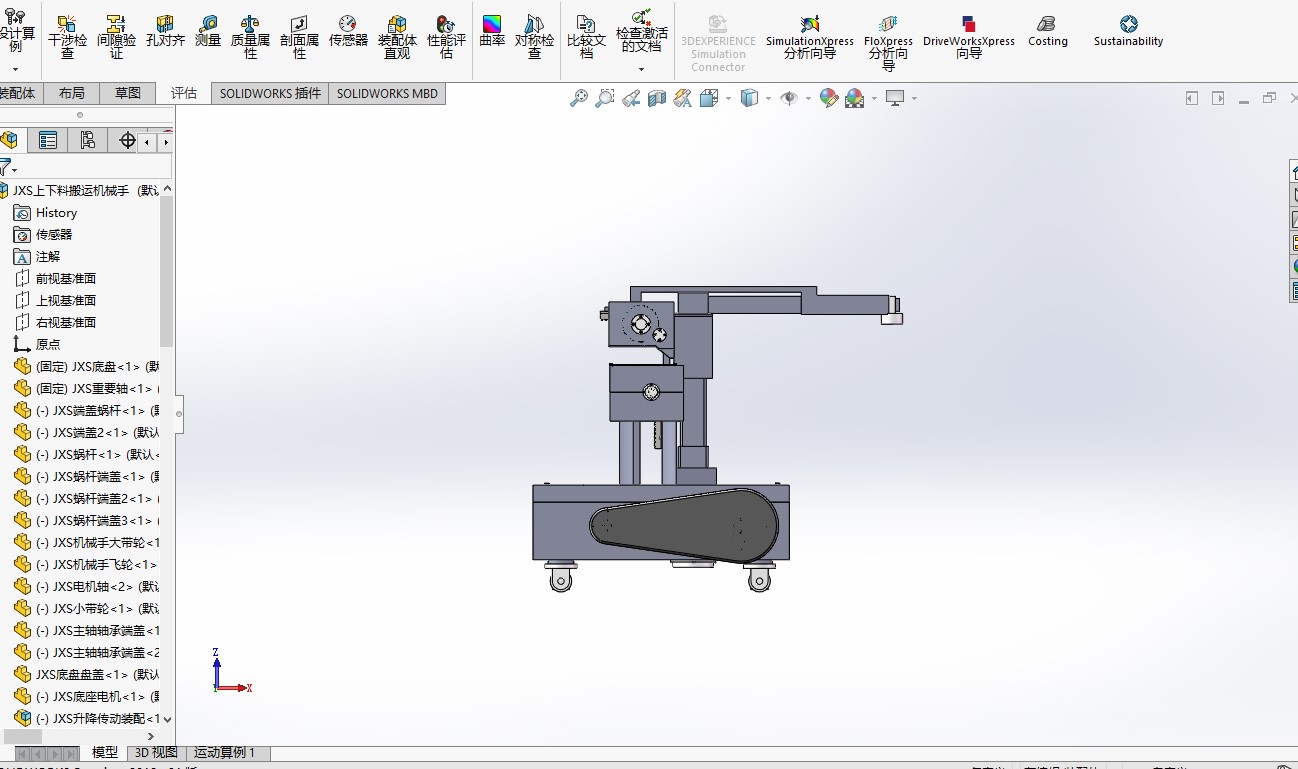
Task: Switch to the SOLIDWORKS MBD tab
Action: 387,93
